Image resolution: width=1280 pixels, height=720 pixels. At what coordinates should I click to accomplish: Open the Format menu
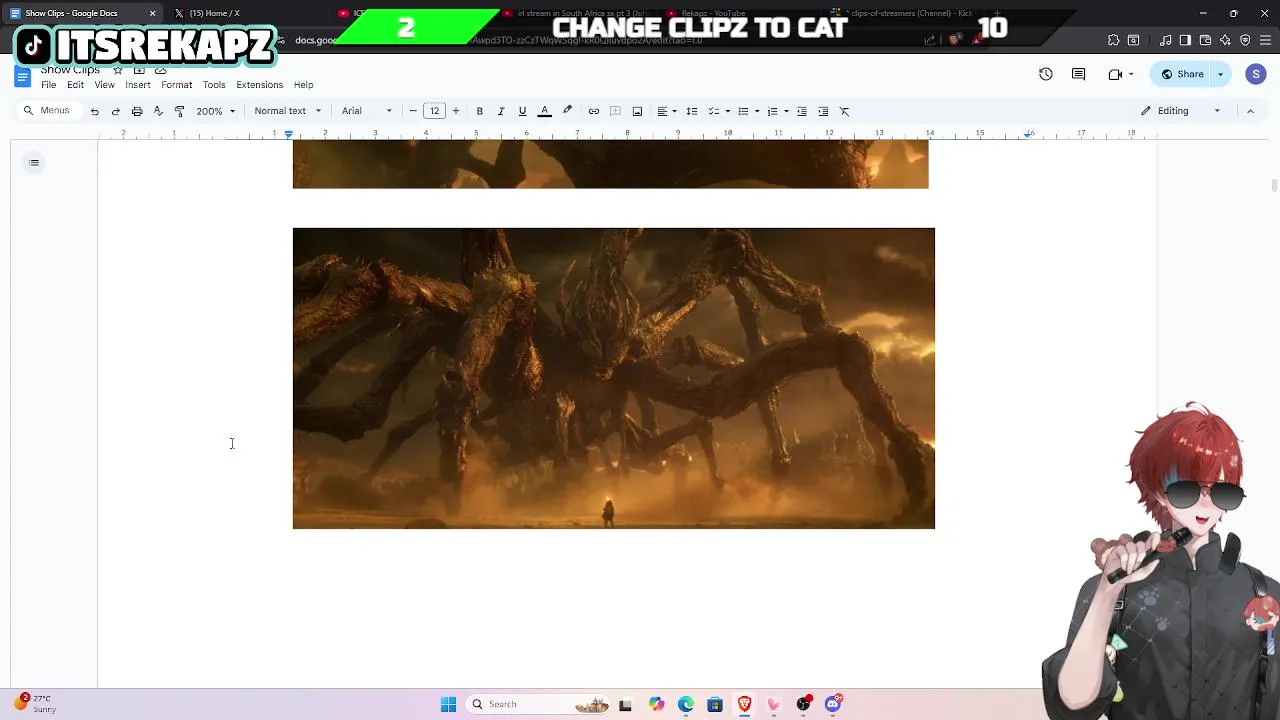[176, 85]
